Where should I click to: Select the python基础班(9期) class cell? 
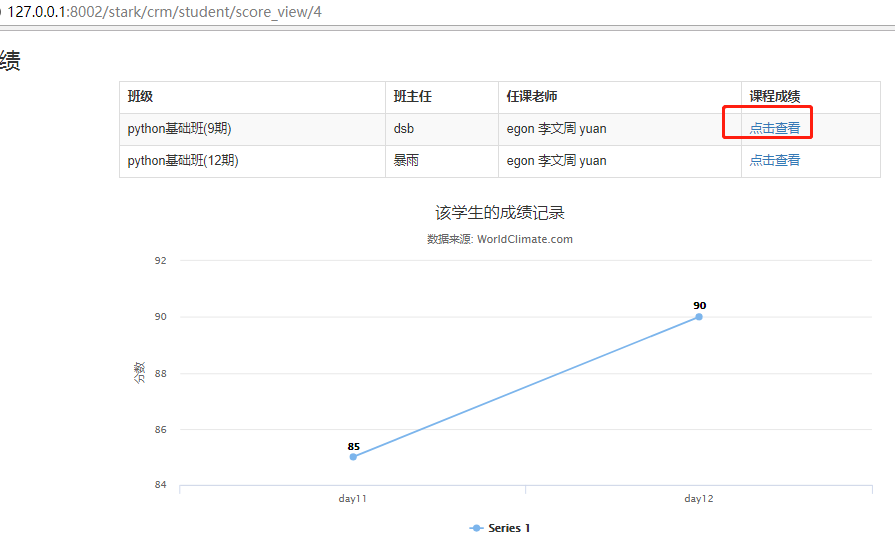252,129
